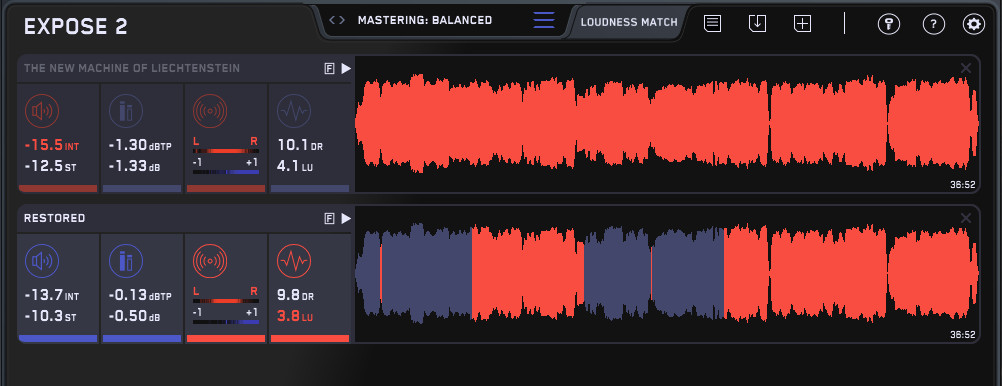Open the license key icon
Viewport: 1002px width, 386px height.
point(888,25)
